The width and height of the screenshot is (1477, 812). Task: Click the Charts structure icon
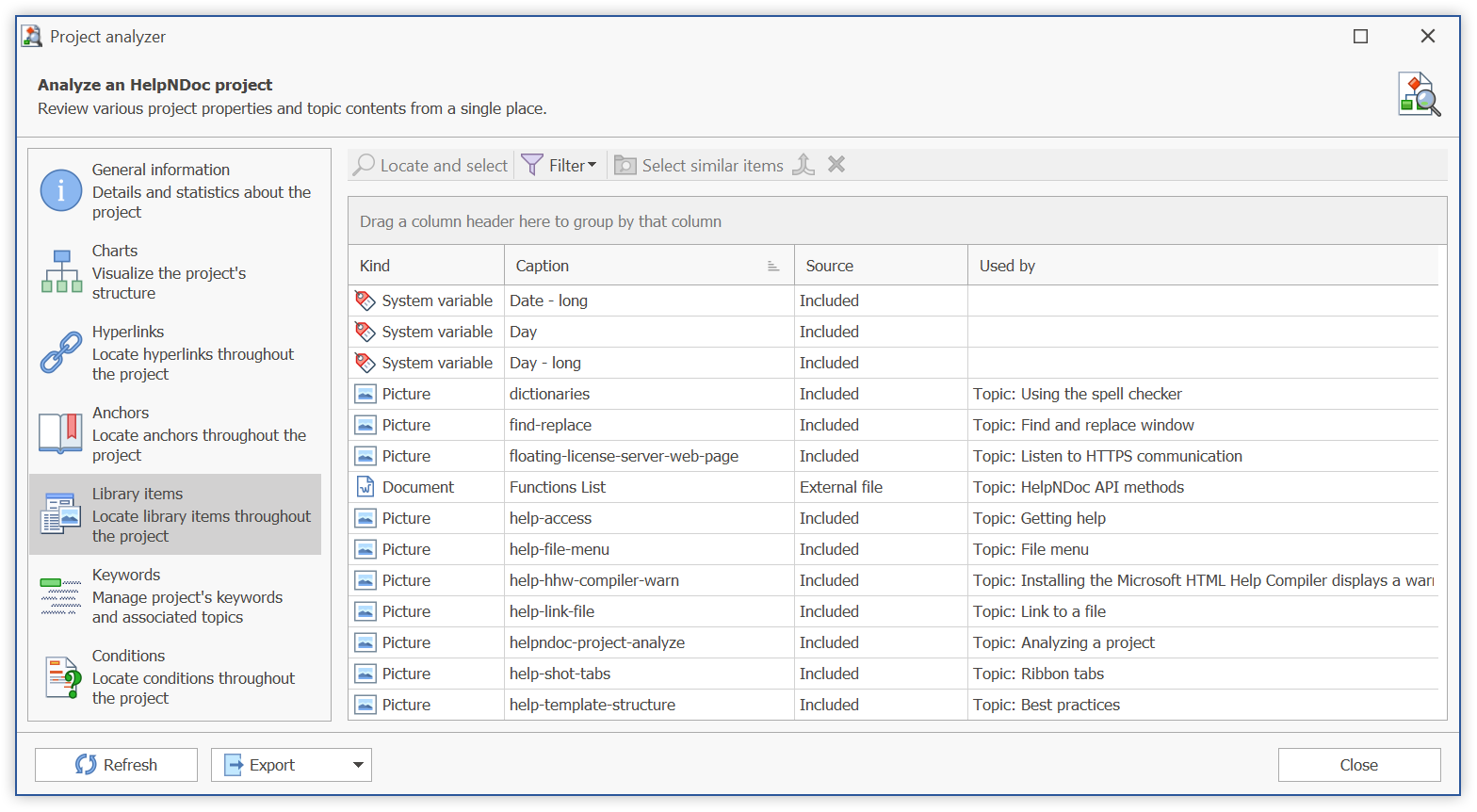[x=61, y=271]
